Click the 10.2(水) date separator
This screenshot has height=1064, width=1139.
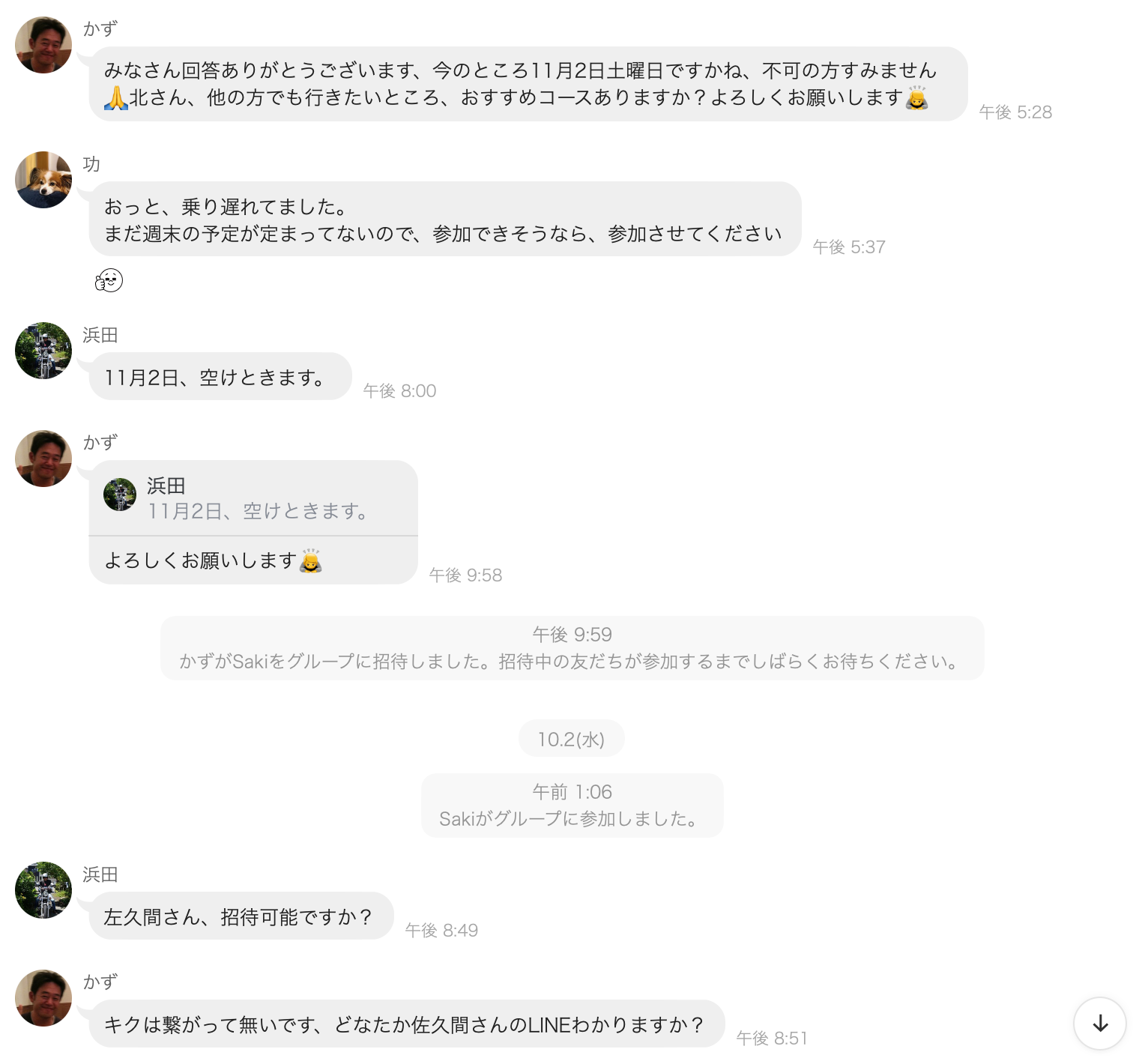[571, 739]
